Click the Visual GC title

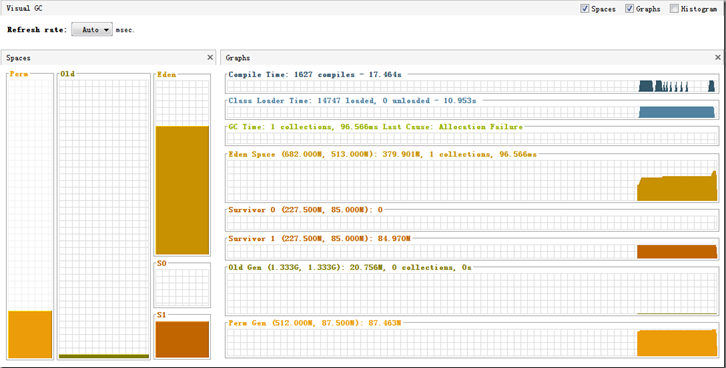[25, 8]
